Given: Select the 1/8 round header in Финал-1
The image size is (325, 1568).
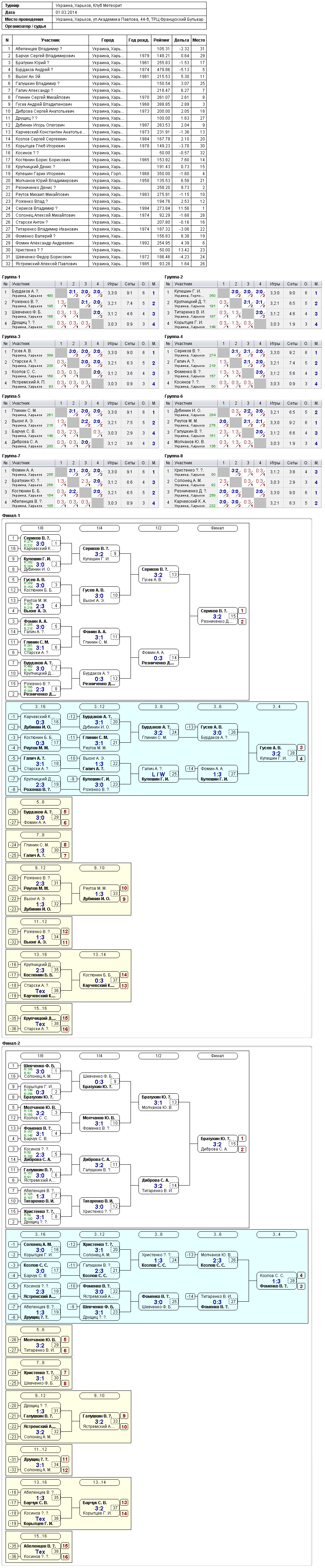Looking at the screenshot, I should tap(40, 528).
